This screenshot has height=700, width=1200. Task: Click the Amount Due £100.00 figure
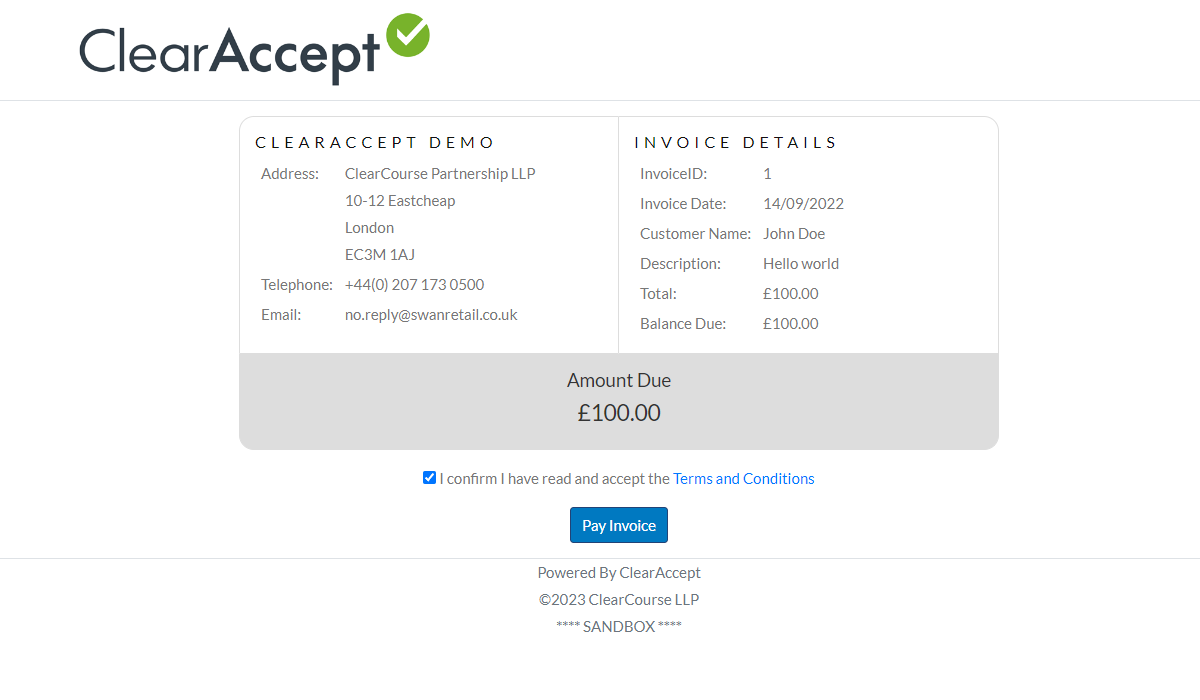(x=619, y=413)
